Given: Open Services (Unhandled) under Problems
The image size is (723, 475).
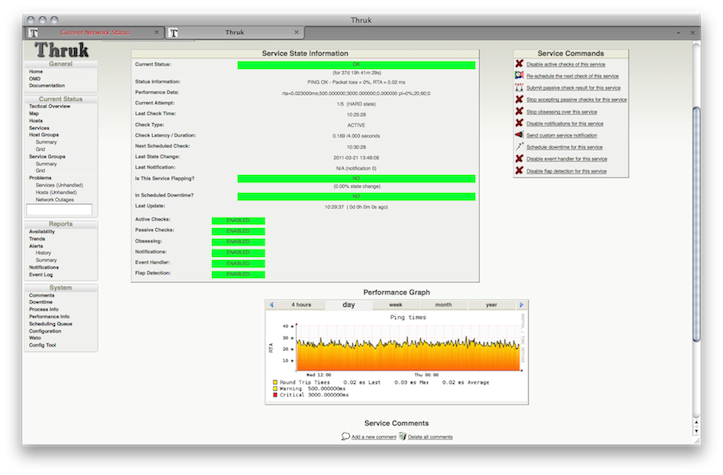Looking at the screenshot, I should tap(59, 185).
